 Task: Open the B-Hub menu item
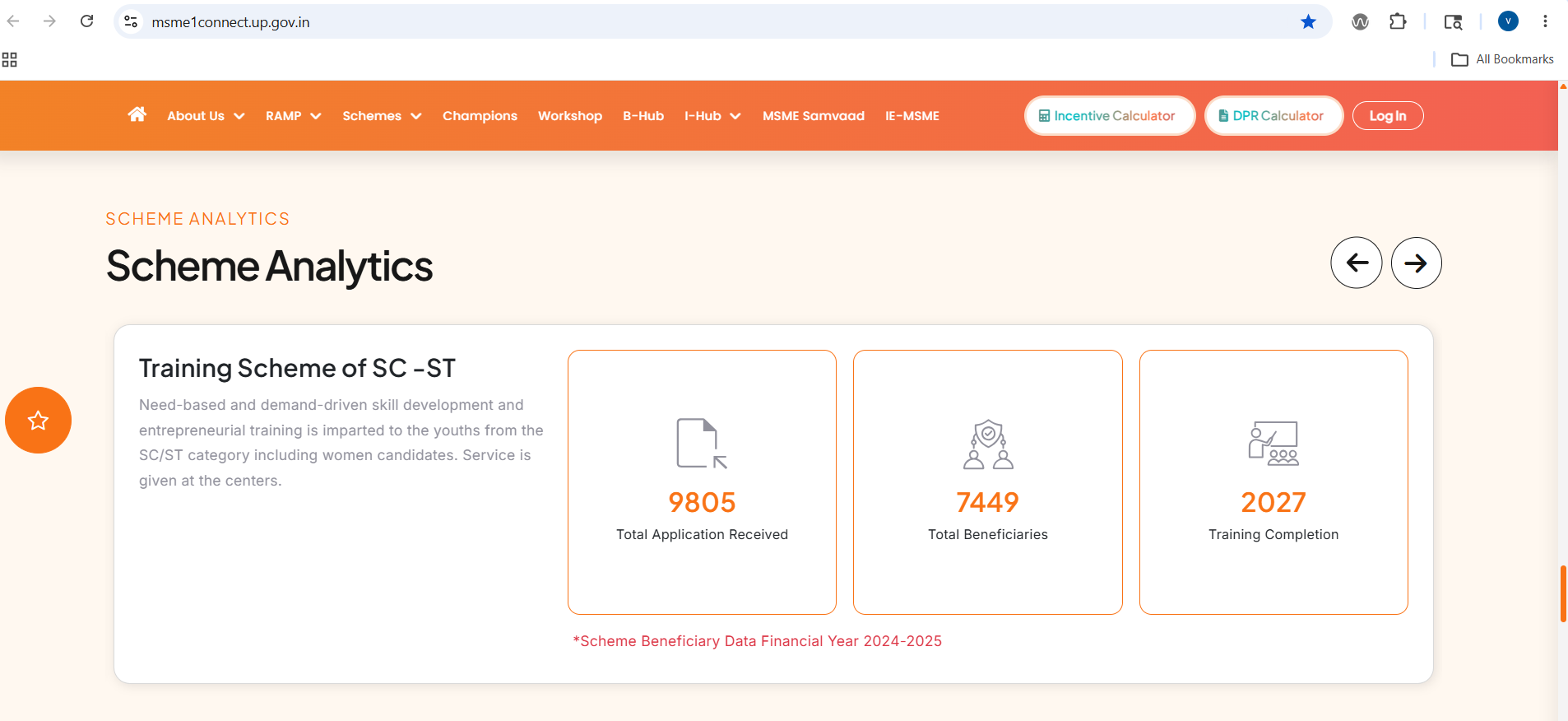click(x=643, y=116)
